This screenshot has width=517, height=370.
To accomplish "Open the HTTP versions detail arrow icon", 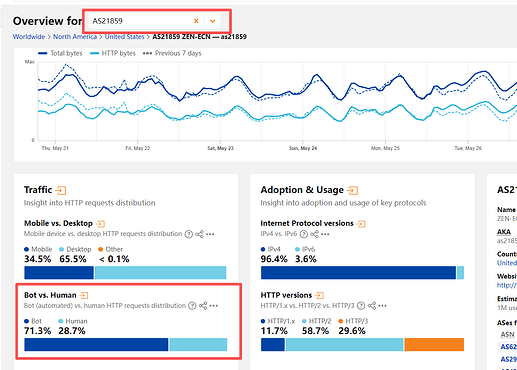I will [319, 295].
